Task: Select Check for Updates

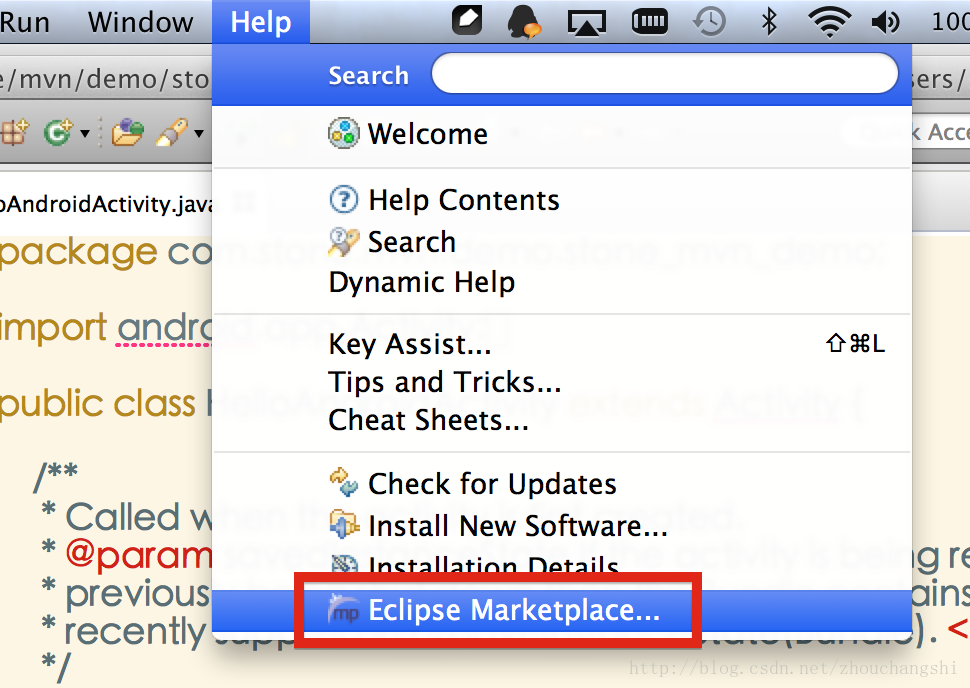Action: tap(562, 484)
